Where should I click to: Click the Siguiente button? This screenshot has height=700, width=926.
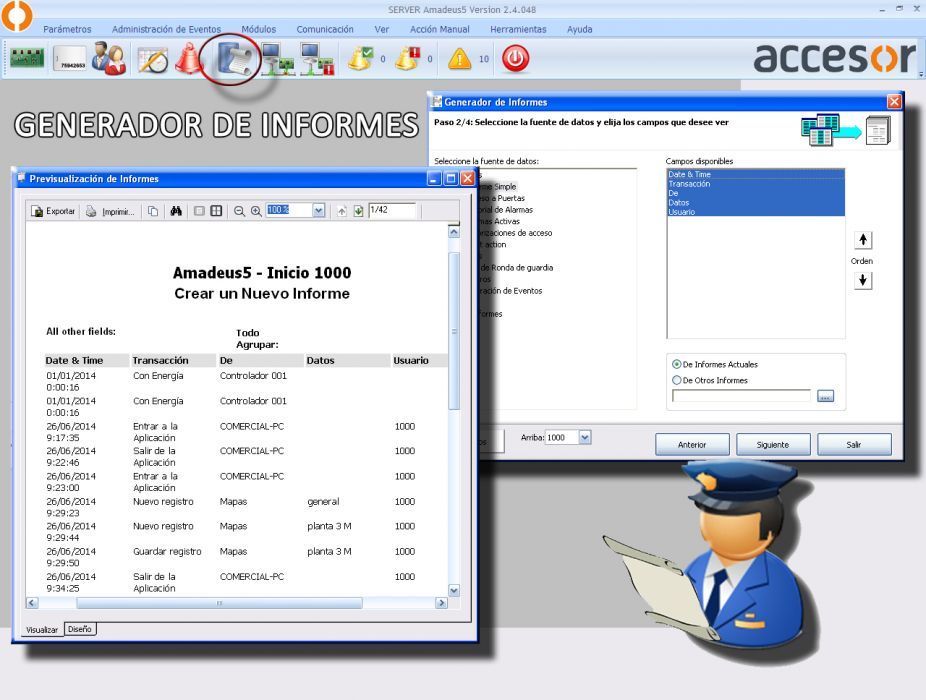[x=773, y=444]
